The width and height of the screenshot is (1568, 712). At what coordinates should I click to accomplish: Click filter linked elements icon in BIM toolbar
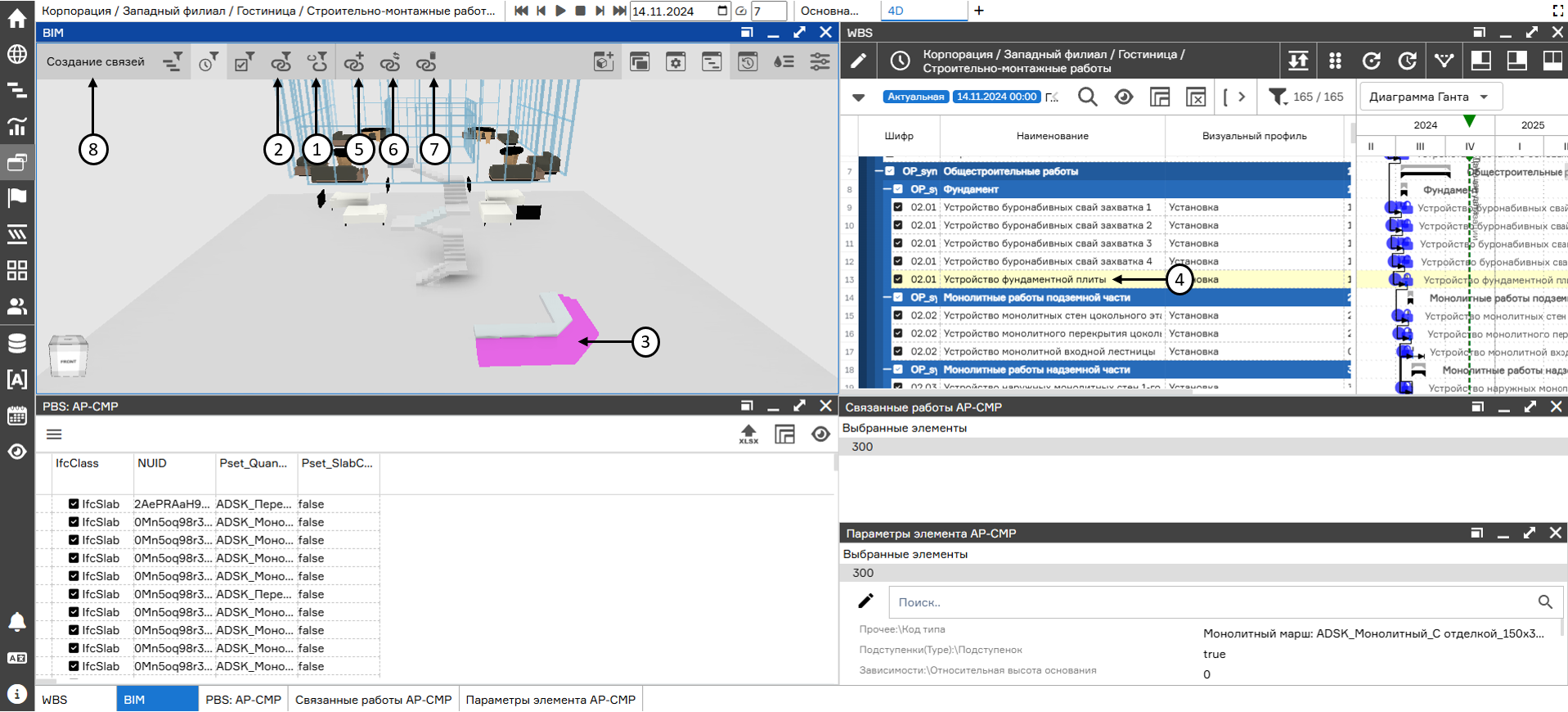click(x=281, y=62)
